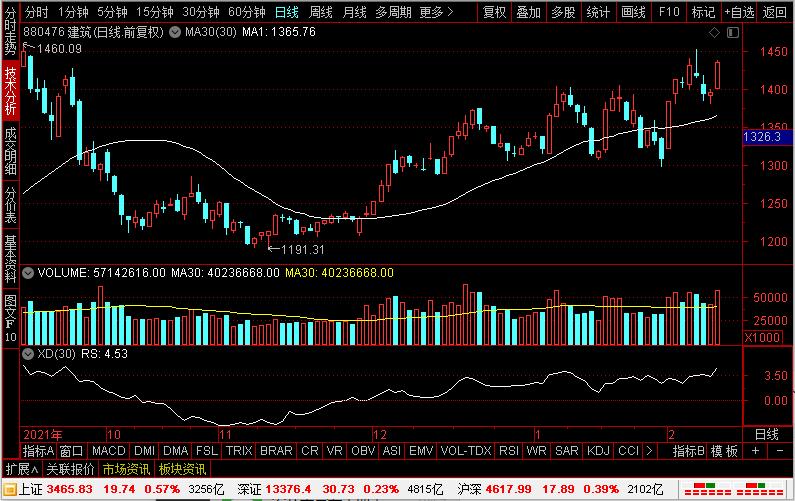The height and width of the screenshot is (501, 795).
Task: Expand the 更多 period menu
Action: (x=436, y=12)
